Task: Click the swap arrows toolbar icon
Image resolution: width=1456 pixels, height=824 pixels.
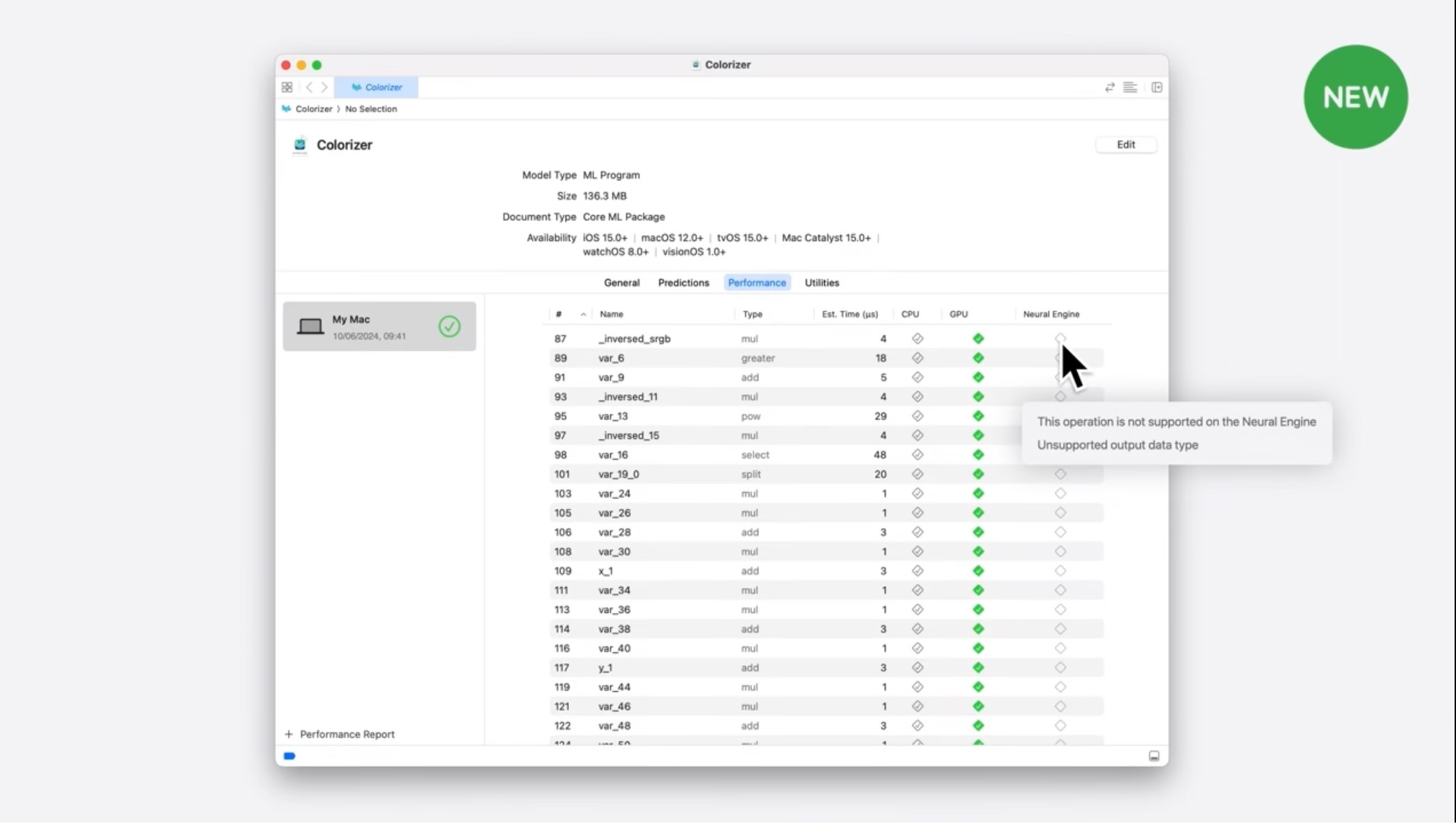Action: click(x=1109, y=87)
